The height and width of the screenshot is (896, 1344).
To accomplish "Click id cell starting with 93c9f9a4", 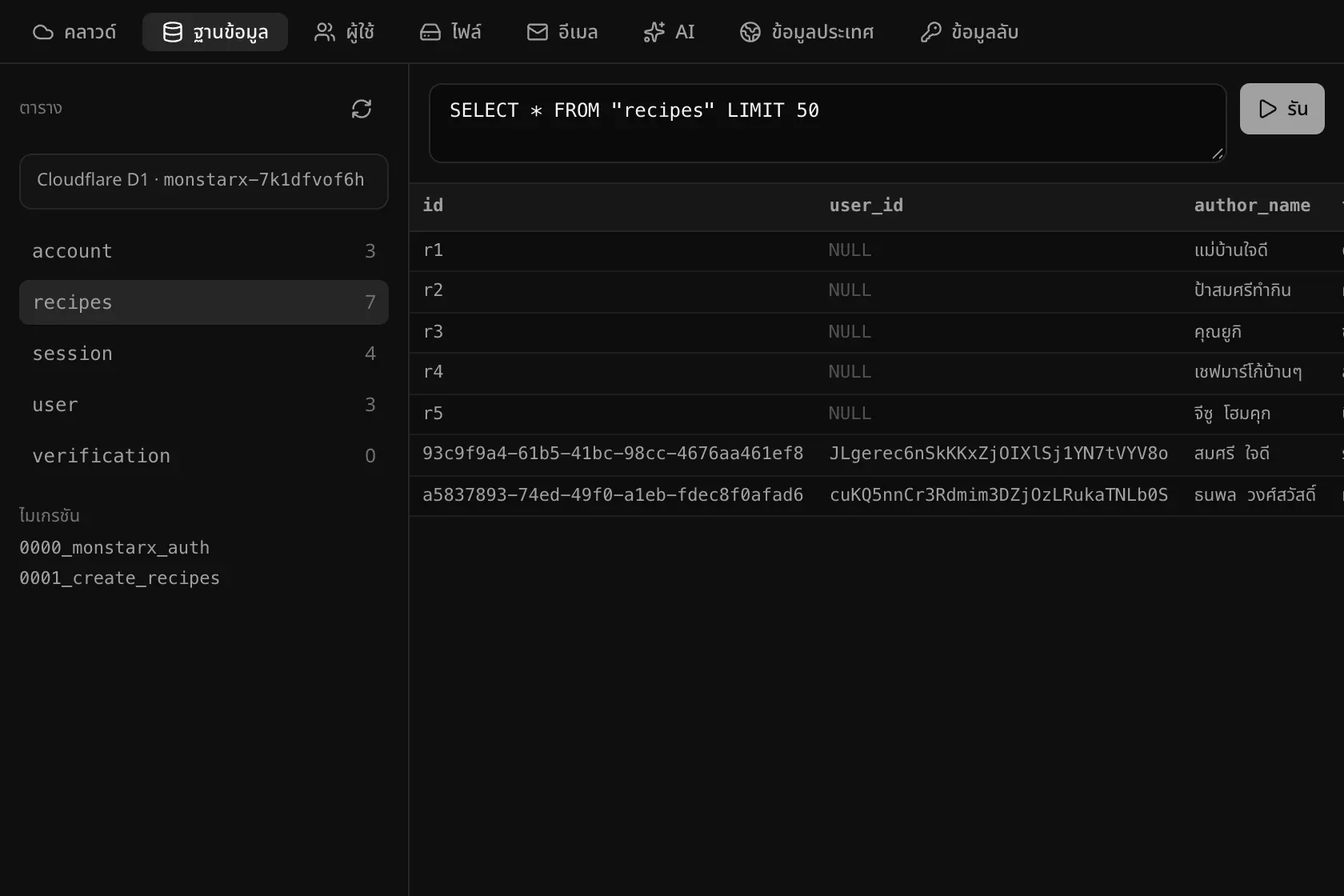I will pos(613,454).
